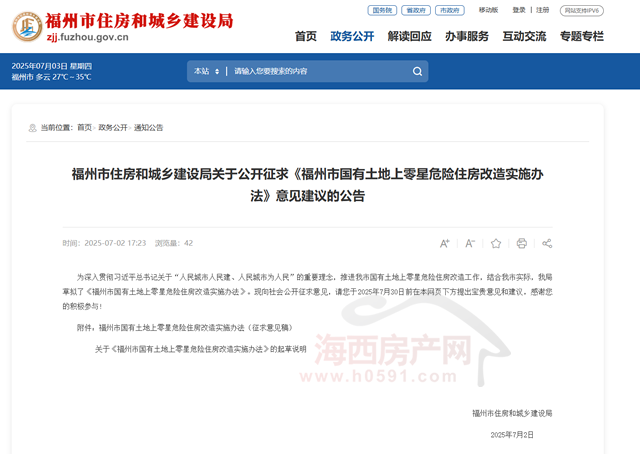Open 办事服务 navigation item
640x454 pixels.
467,36
